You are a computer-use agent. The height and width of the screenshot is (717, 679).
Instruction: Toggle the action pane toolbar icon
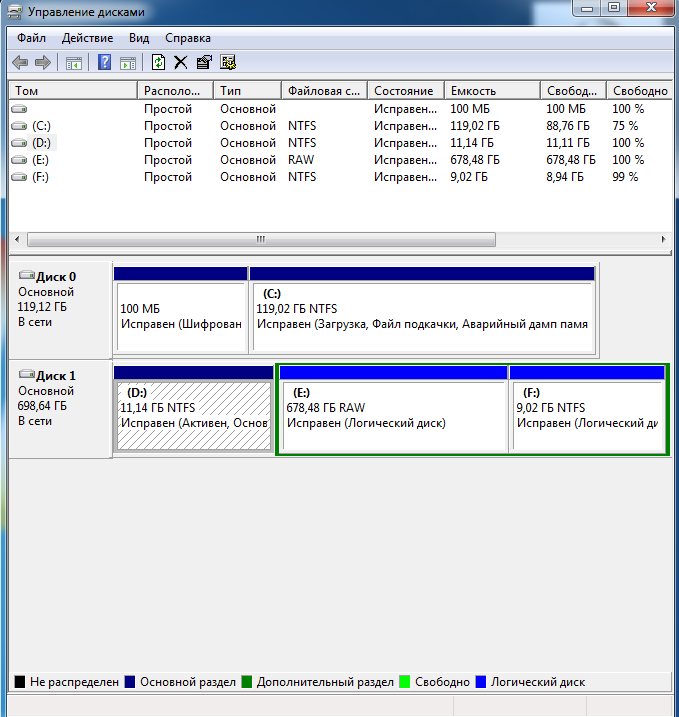point(128,63)
